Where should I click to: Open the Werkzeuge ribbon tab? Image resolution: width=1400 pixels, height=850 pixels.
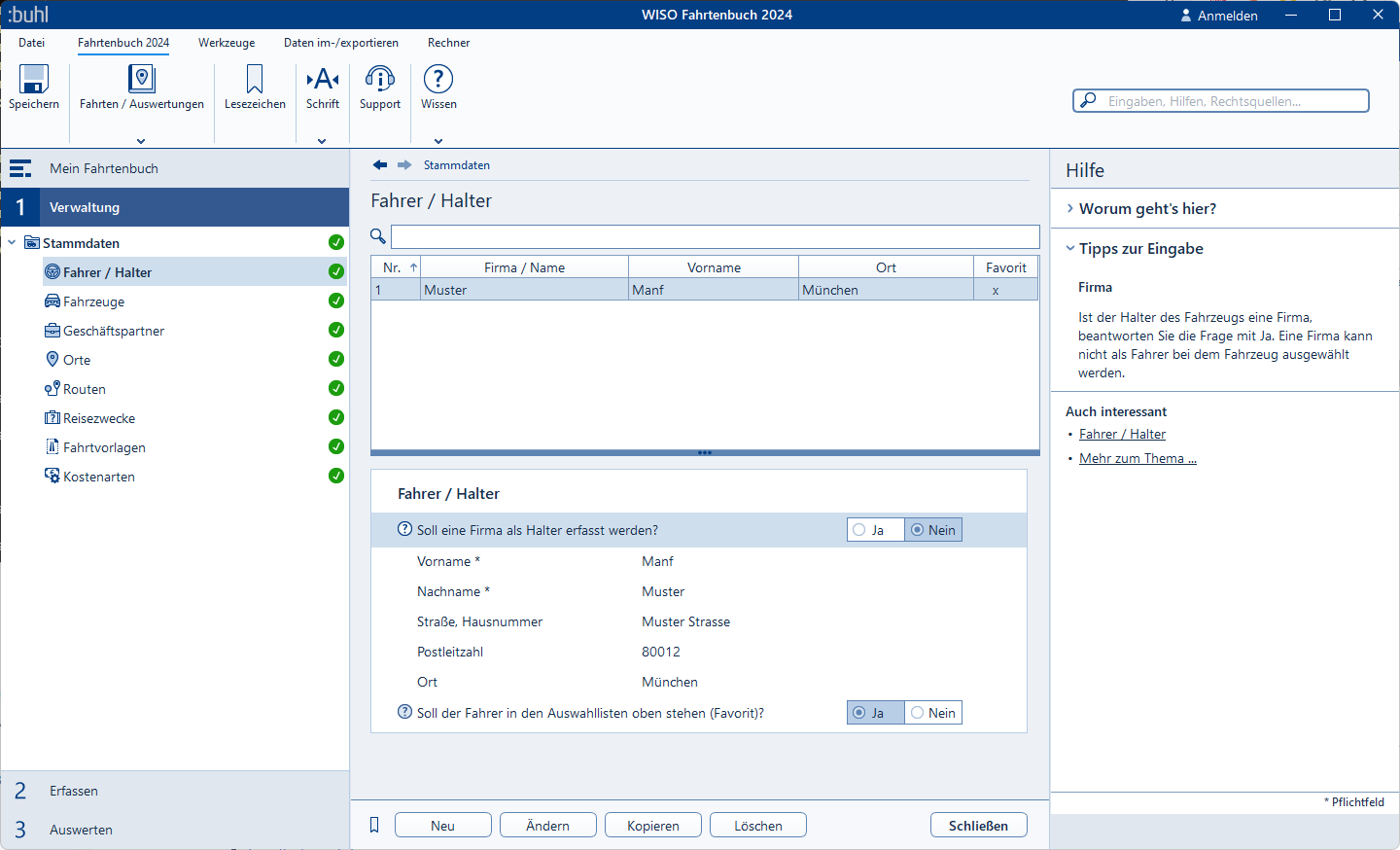(227, 43)
